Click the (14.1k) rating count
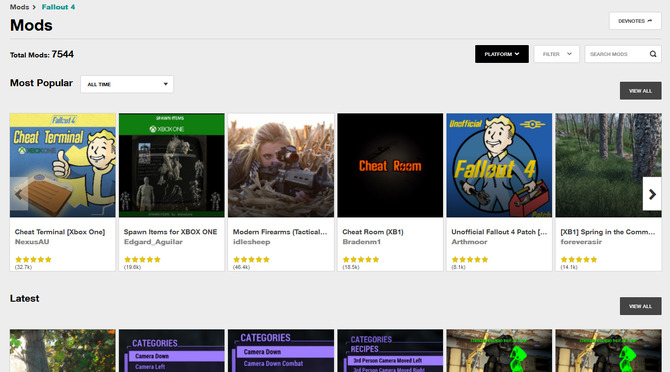 (x=569, y=267)
